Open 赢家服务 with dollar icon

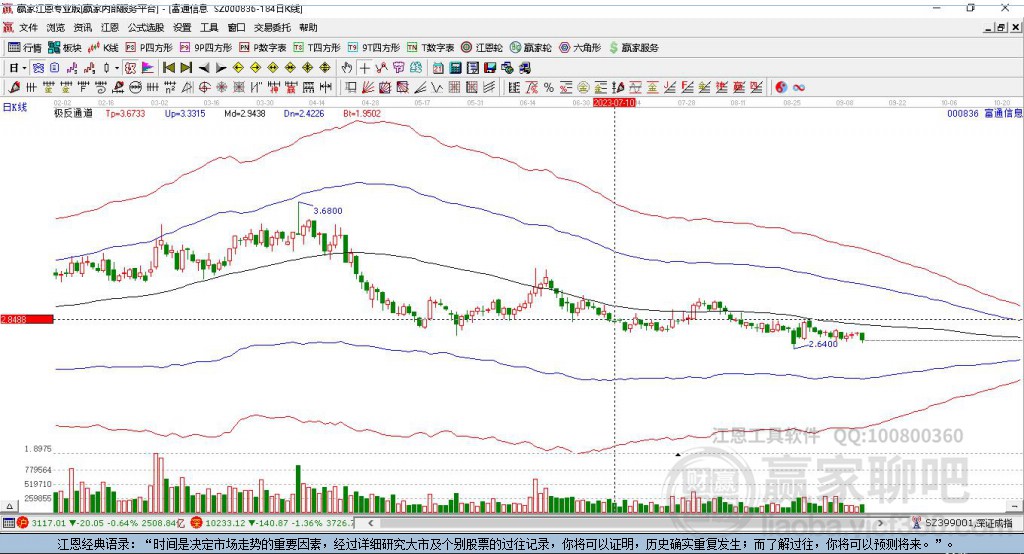(x=633, y=48)
